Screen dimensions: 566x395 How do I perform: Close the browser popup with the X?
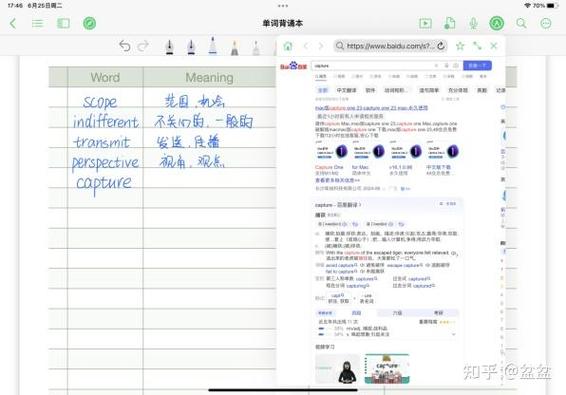pos(494,46)
